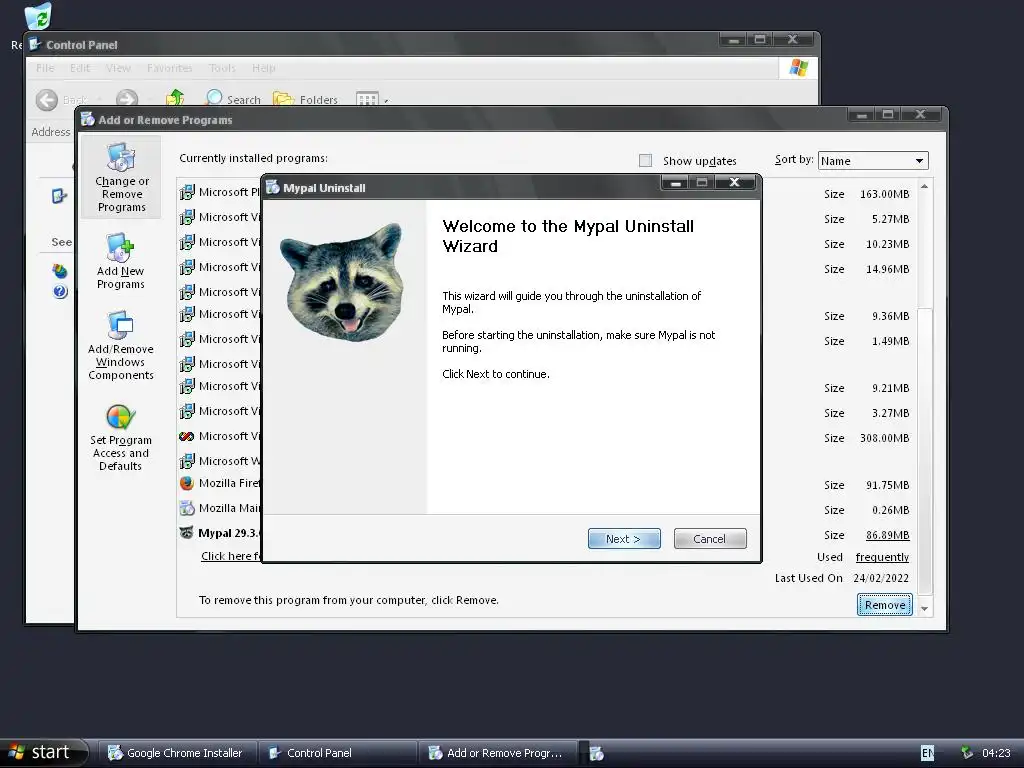Click the system tray hardware icon
1024x768 pixels.
pyautogui.click(x=967, y=753)
